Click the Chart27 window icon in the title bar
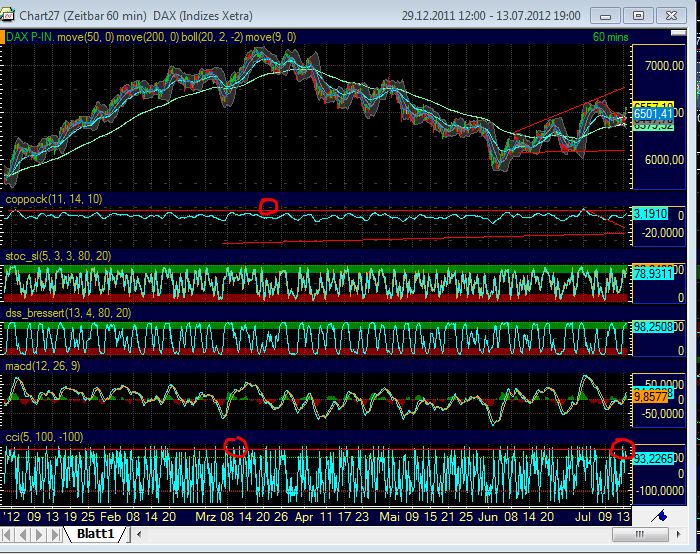 tap(7, 16)
